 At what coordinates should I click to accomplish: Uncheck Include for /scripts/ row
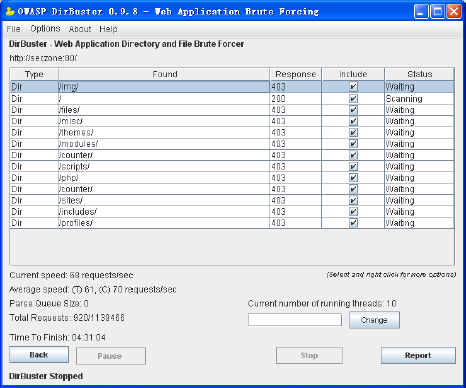coord(353,167)
